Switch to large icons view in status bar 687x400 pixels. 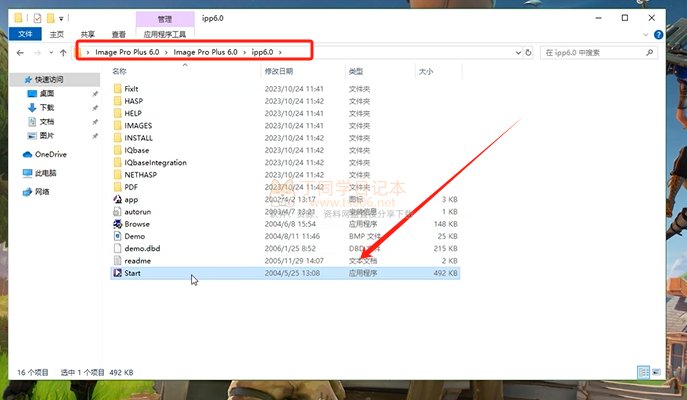pos(656,373)
